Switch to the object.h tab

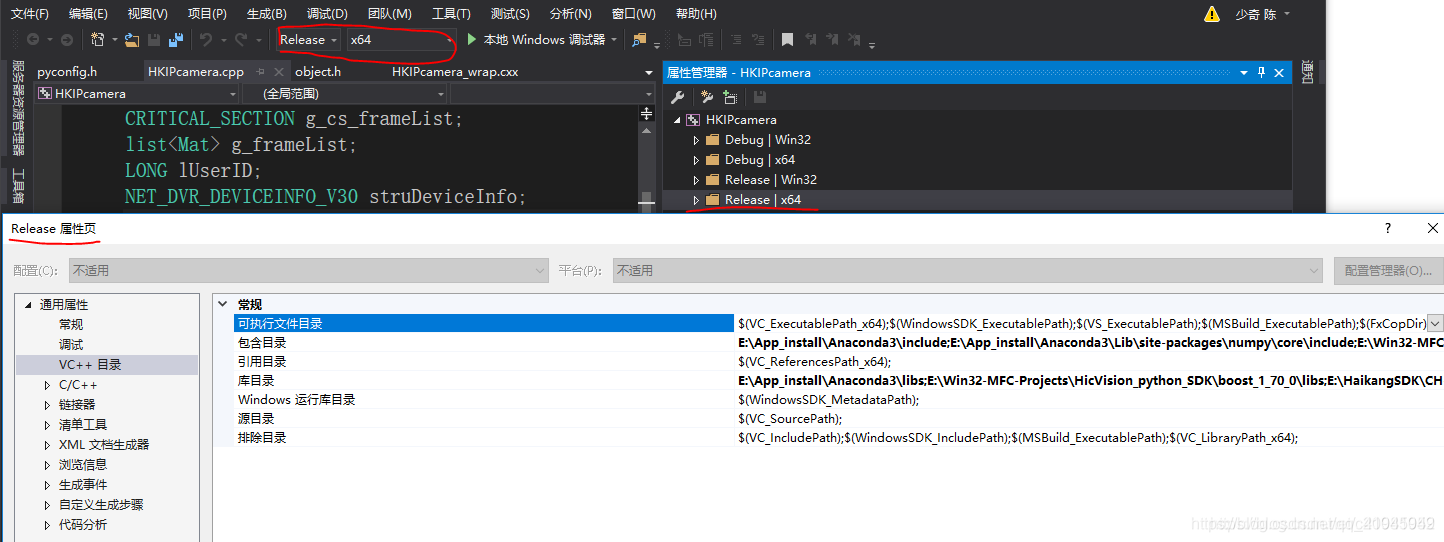tap(318, 72)
